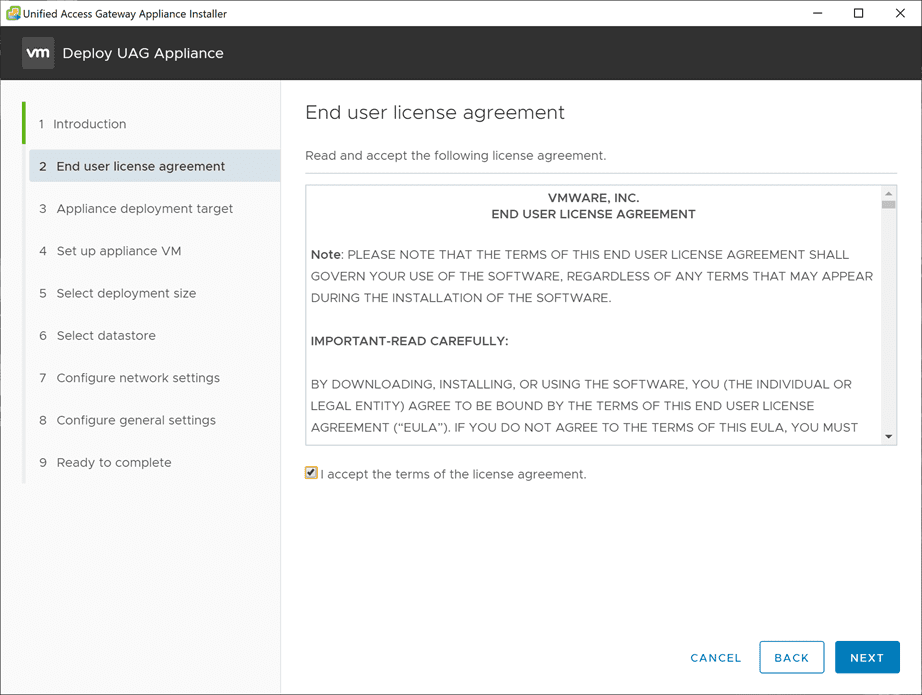Minimize the installer window
This screenshot has width=922, height=695.
click(x=815, y=14)
